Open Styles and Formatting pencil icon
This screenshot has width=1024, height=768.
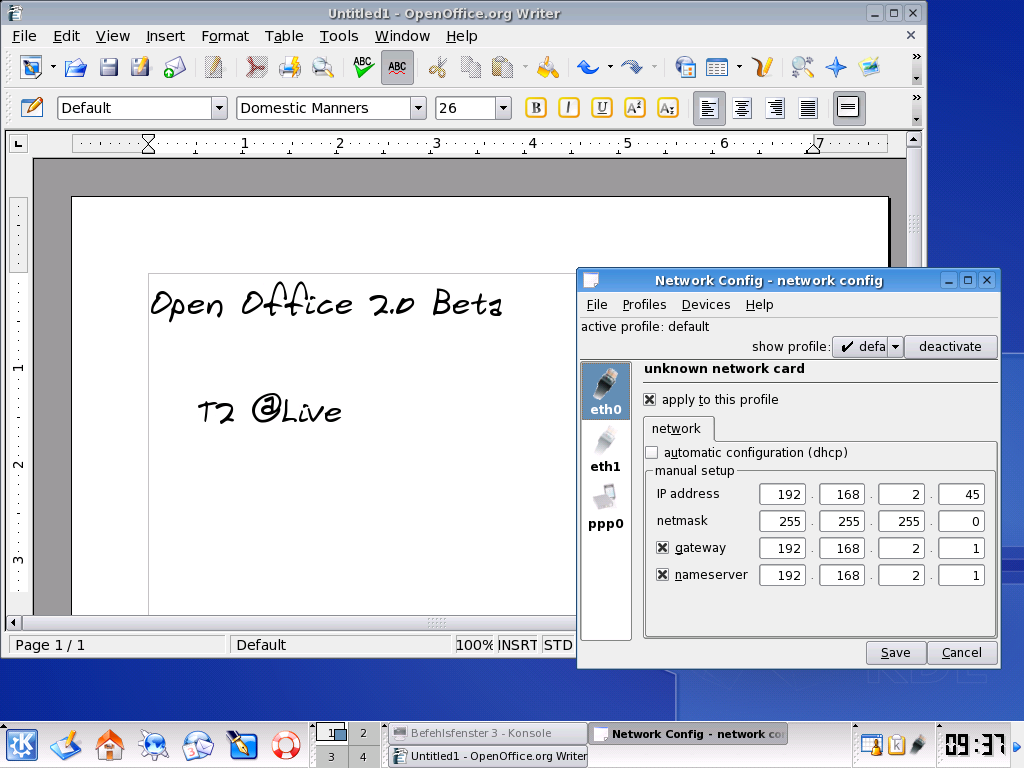tap(31, 108)
